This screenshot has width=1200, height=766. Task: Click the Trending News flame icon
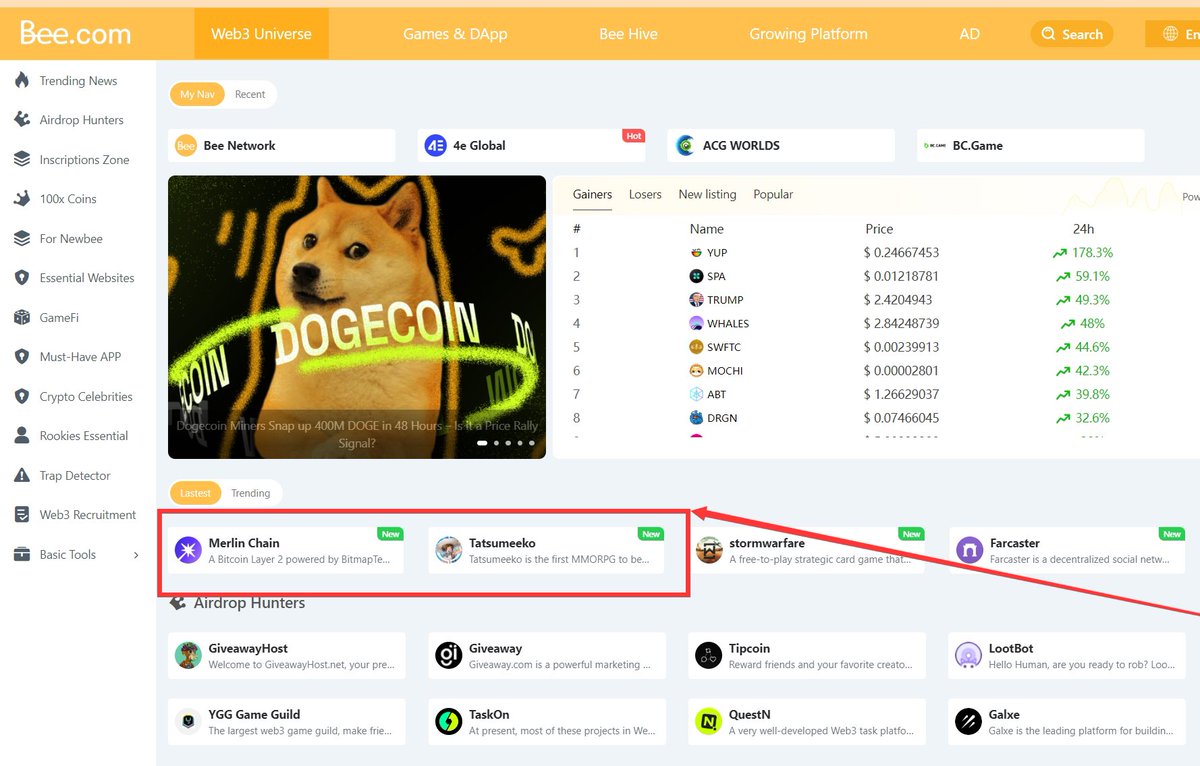click(x=22, y=81)
